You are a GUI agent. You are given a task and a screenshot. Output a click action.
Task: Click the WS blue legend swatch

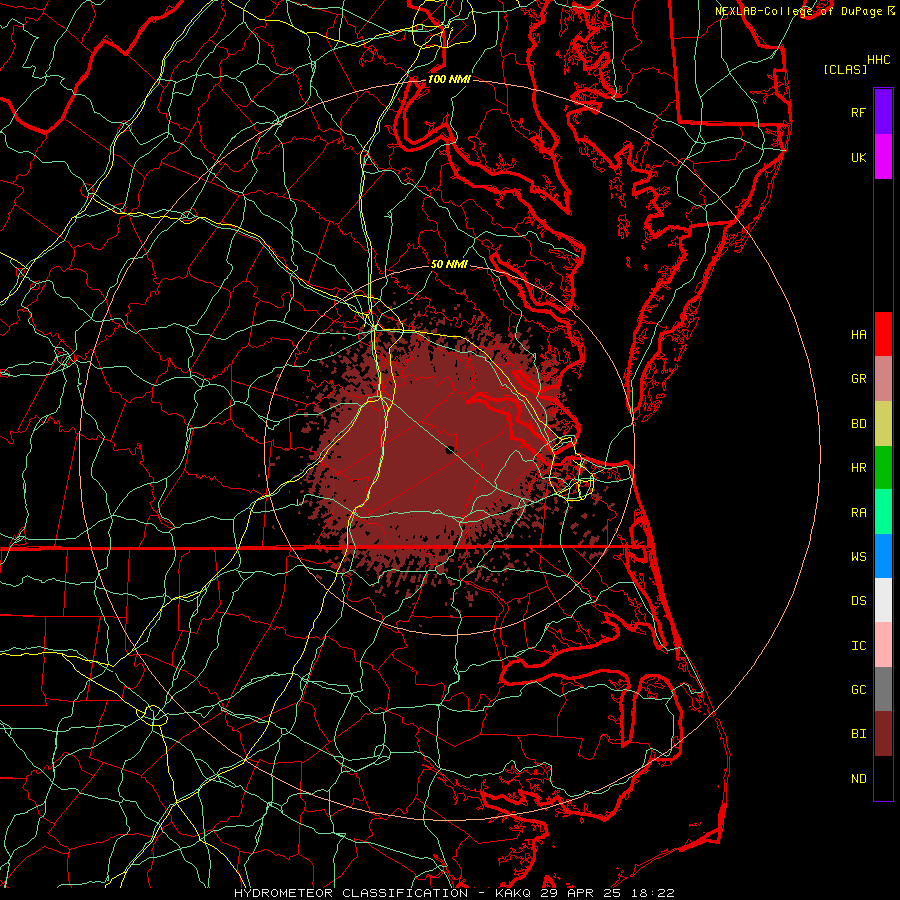pos(883,556)
